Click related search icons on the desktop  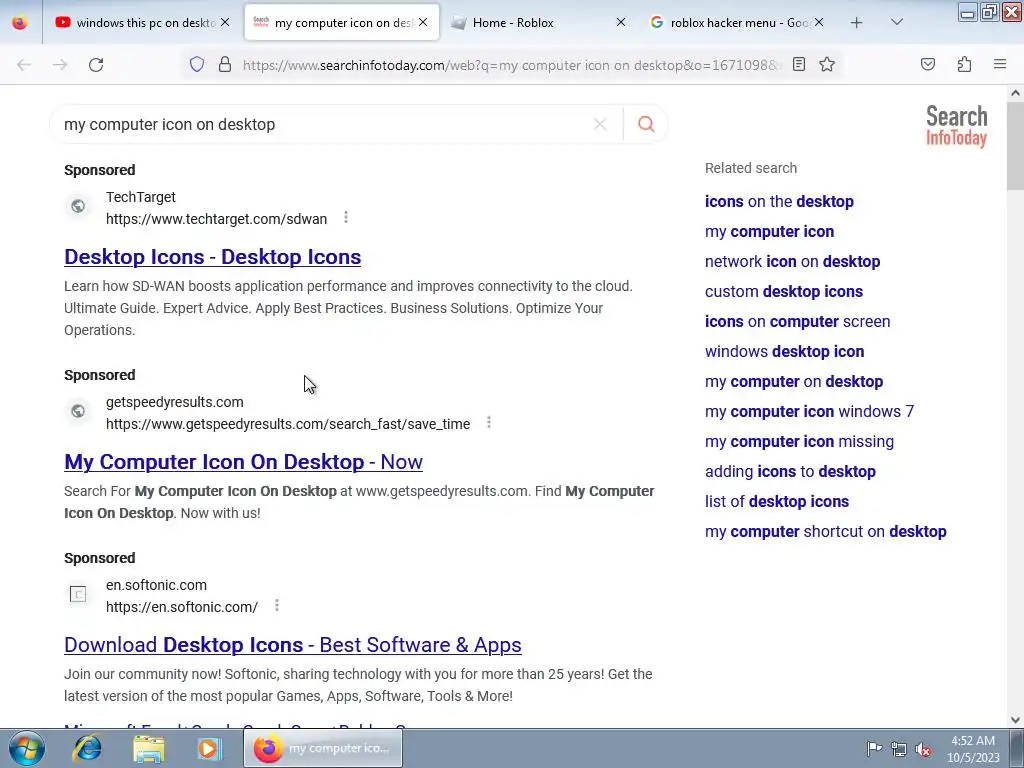[779, 201]
